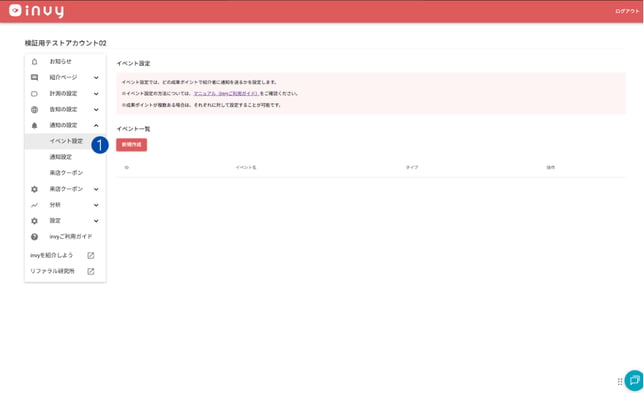Image resolution: width=644 pixels, height=393 pixels.
Task: Click ログアウト in the header
Action: coord(627,11)
